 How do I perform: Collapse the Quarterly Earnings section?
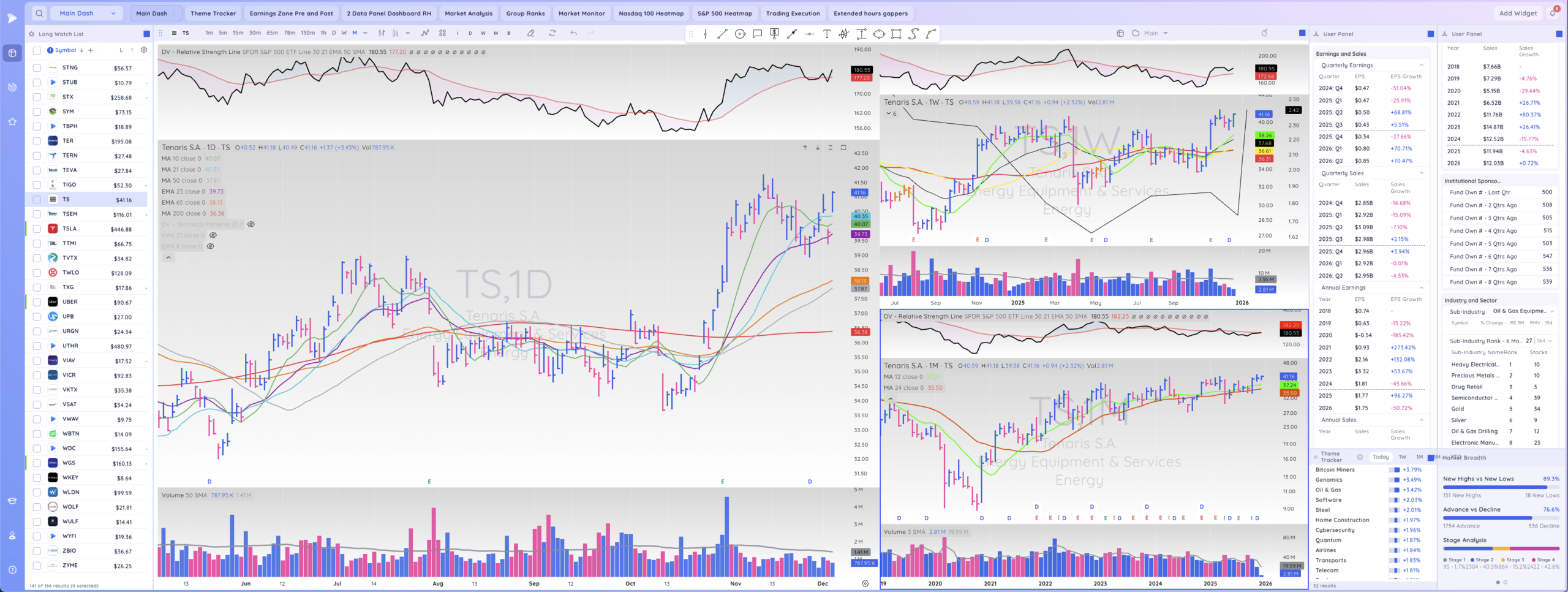1422,65
